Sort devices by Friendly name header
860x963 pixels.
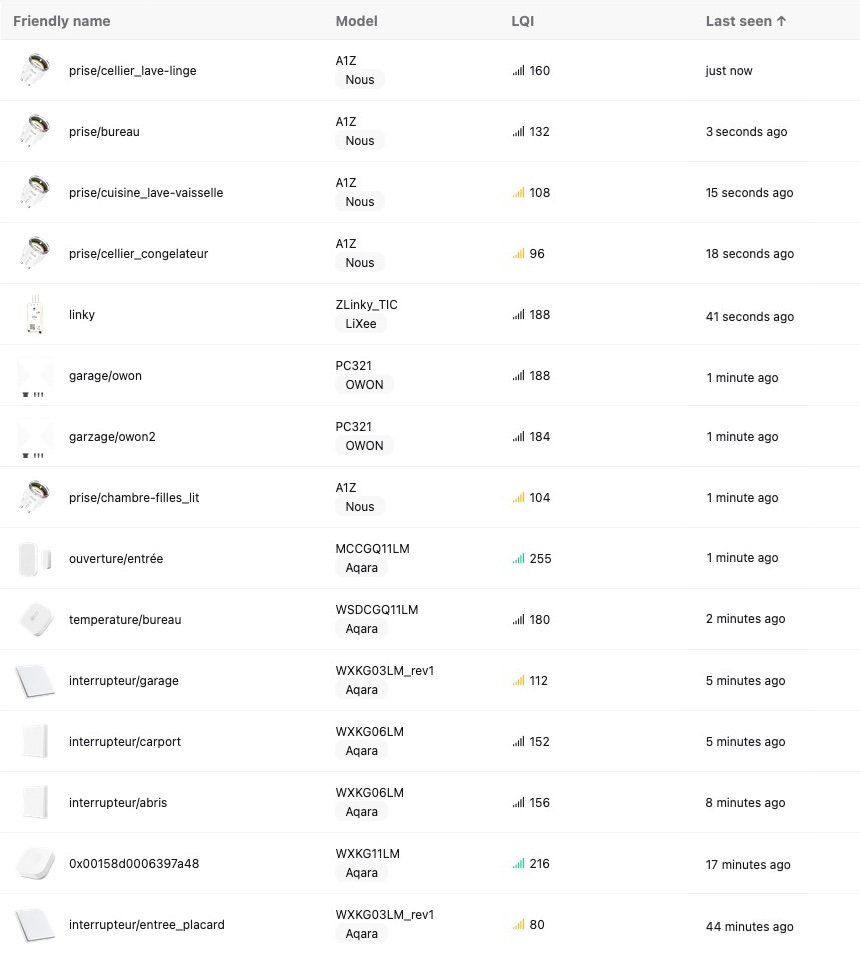pyautogui.click(x=62, y=21)
